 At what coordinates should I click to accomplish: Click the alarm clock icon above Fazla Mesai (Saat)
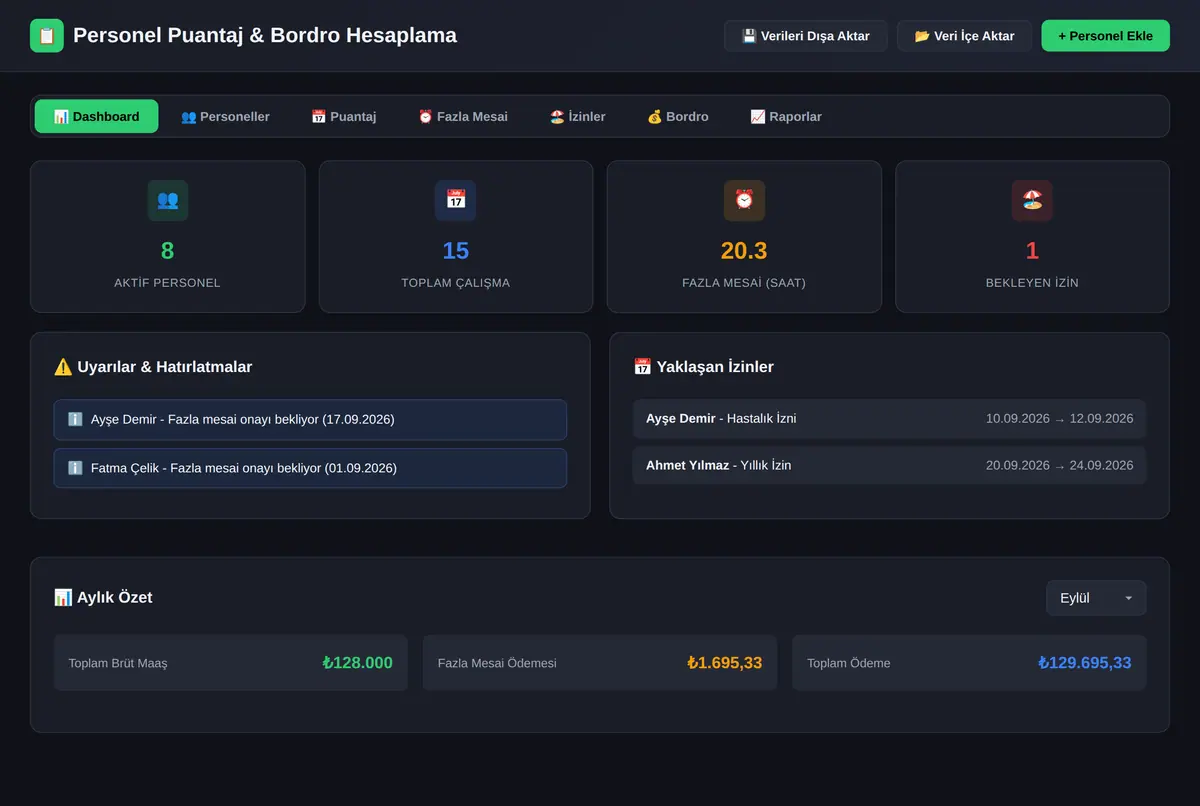pyautogui.click(x=744, y=200)
